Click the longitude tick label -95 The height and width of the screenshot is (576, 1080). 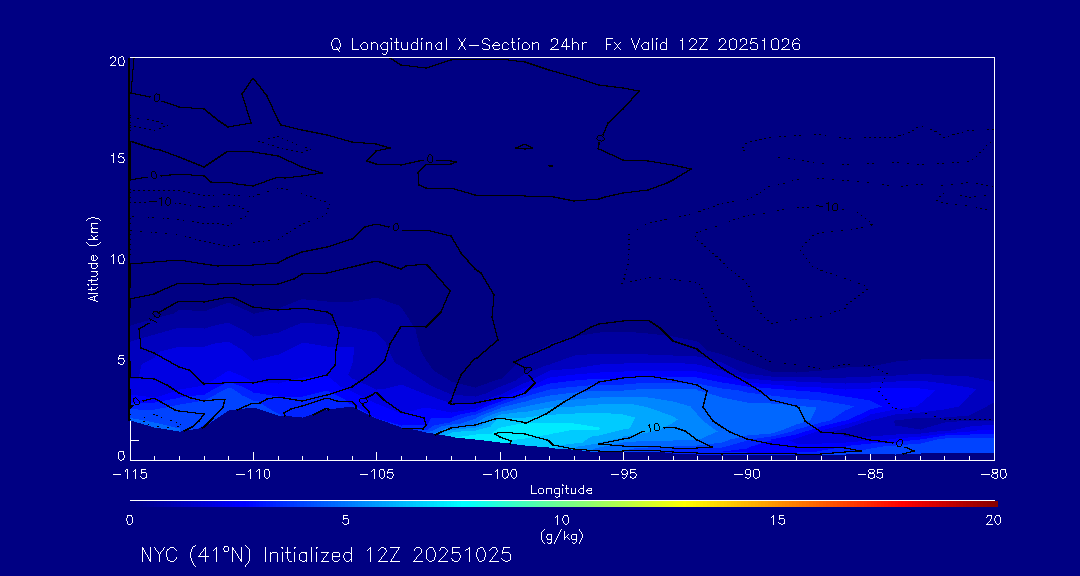click(x=623, y=474)
